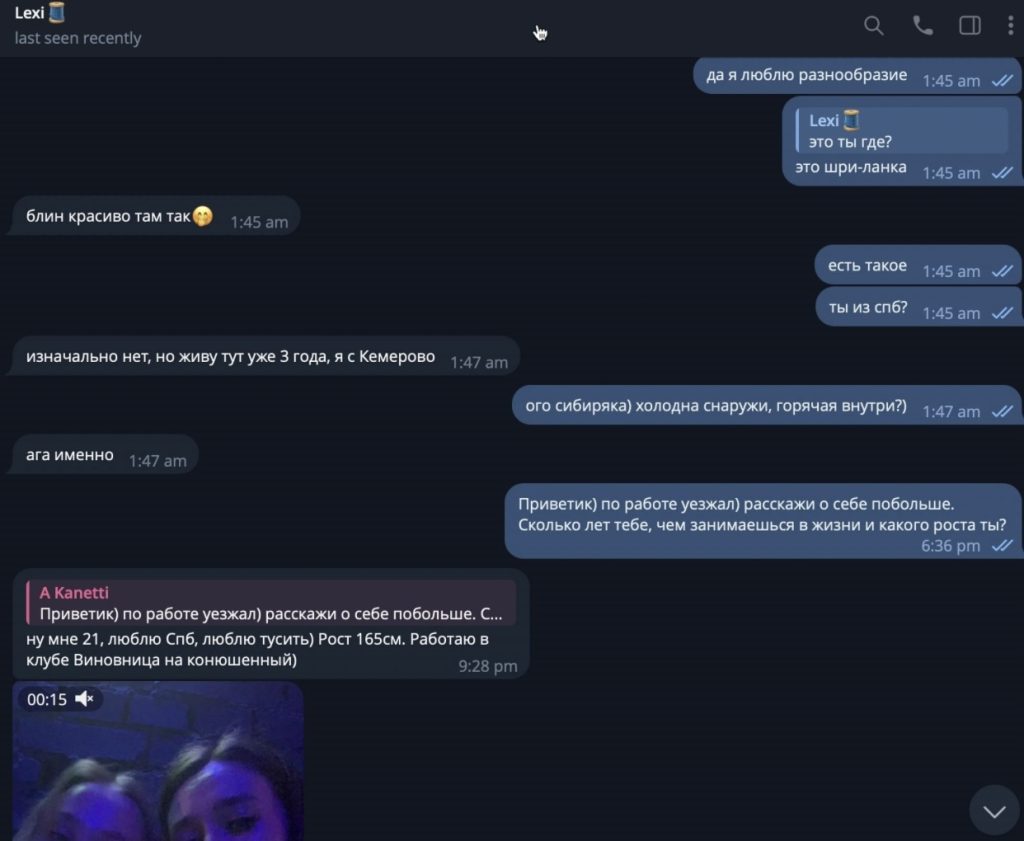Click read checkmarks on 'да я люблю разнообразие'
Image resolution: width=1024 pixels, height=841 pixels.
tap(1002, 80)
